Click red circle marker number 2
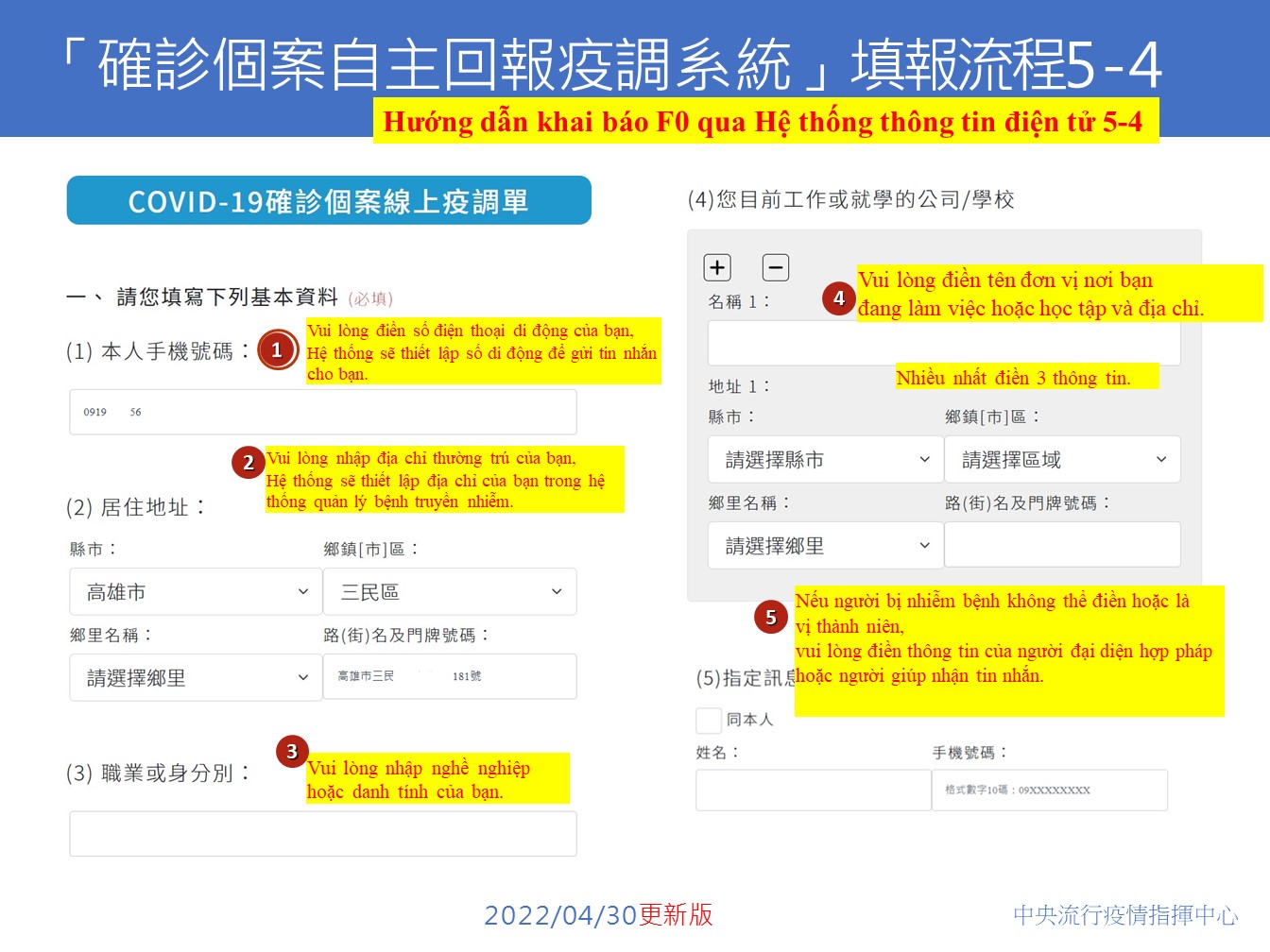Viewport: 1270px width, 952px height. coord(249,463)
